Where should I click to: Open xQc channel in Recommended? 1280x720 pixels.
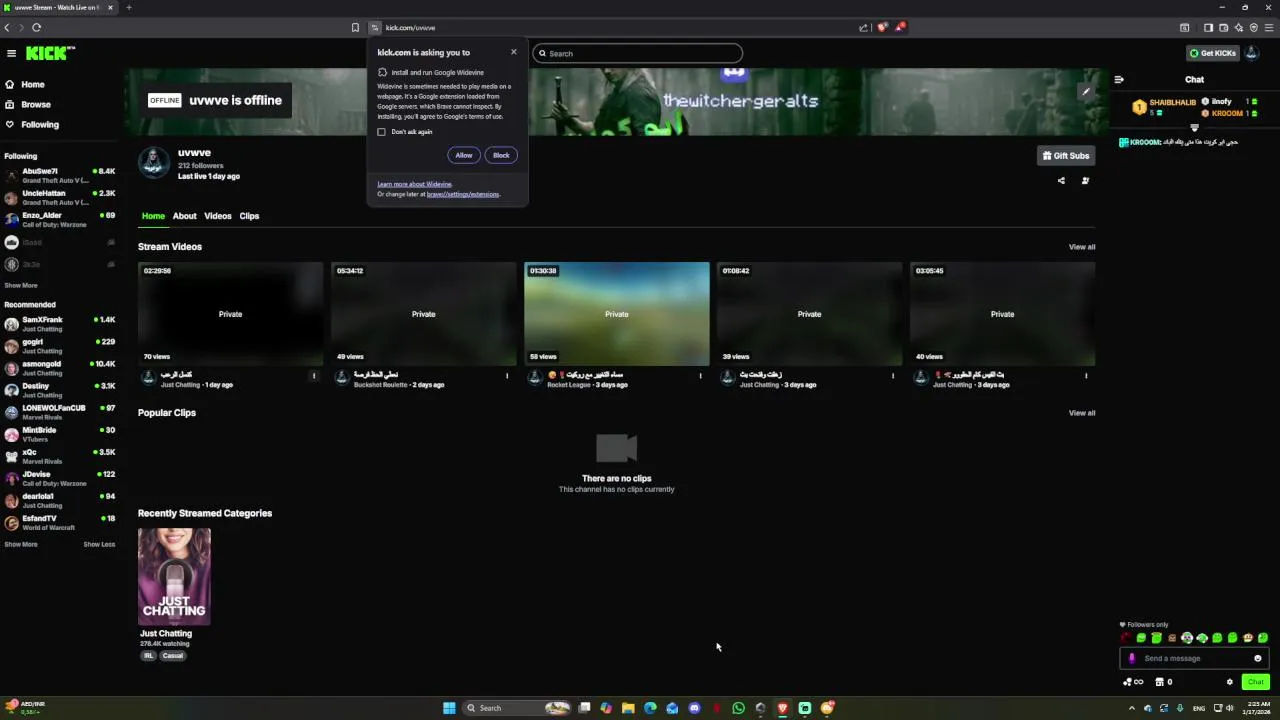click(60, 456)
